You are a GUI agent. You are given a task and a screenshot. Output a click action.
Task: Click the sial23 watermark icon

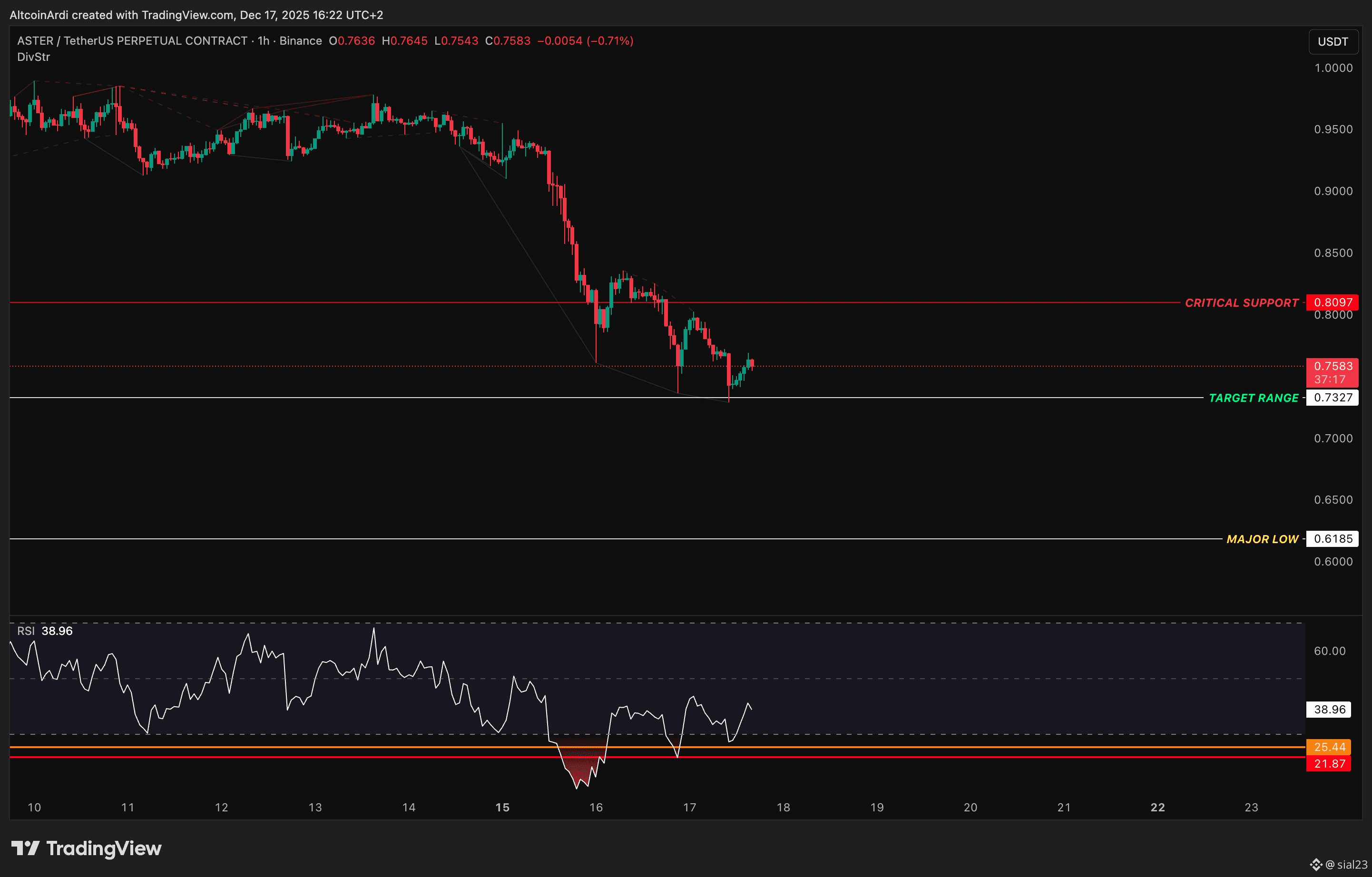[1316, 865]
